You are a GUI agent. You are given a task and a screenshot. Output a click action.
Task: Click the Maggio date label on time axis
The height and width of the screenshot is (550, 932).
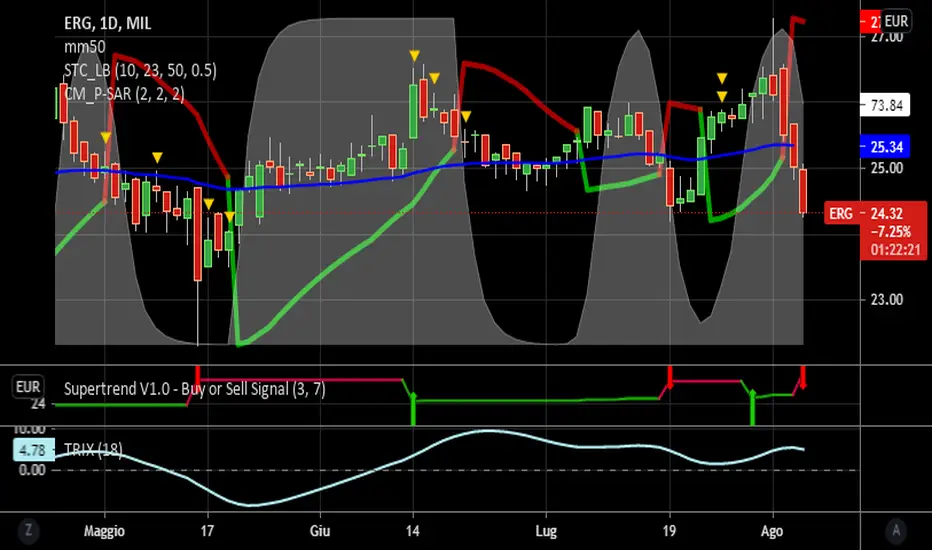tap(105, 531)
